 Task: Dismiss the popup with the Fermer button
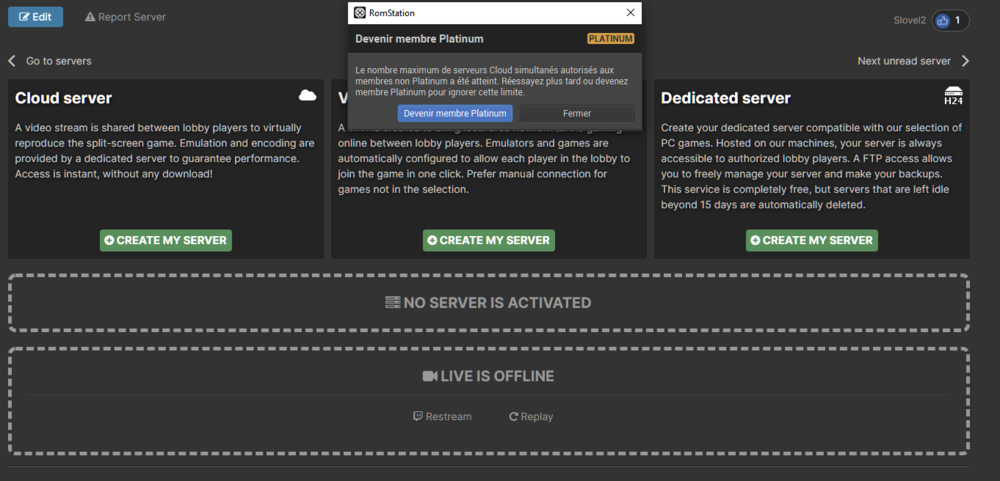pos(577,114)
